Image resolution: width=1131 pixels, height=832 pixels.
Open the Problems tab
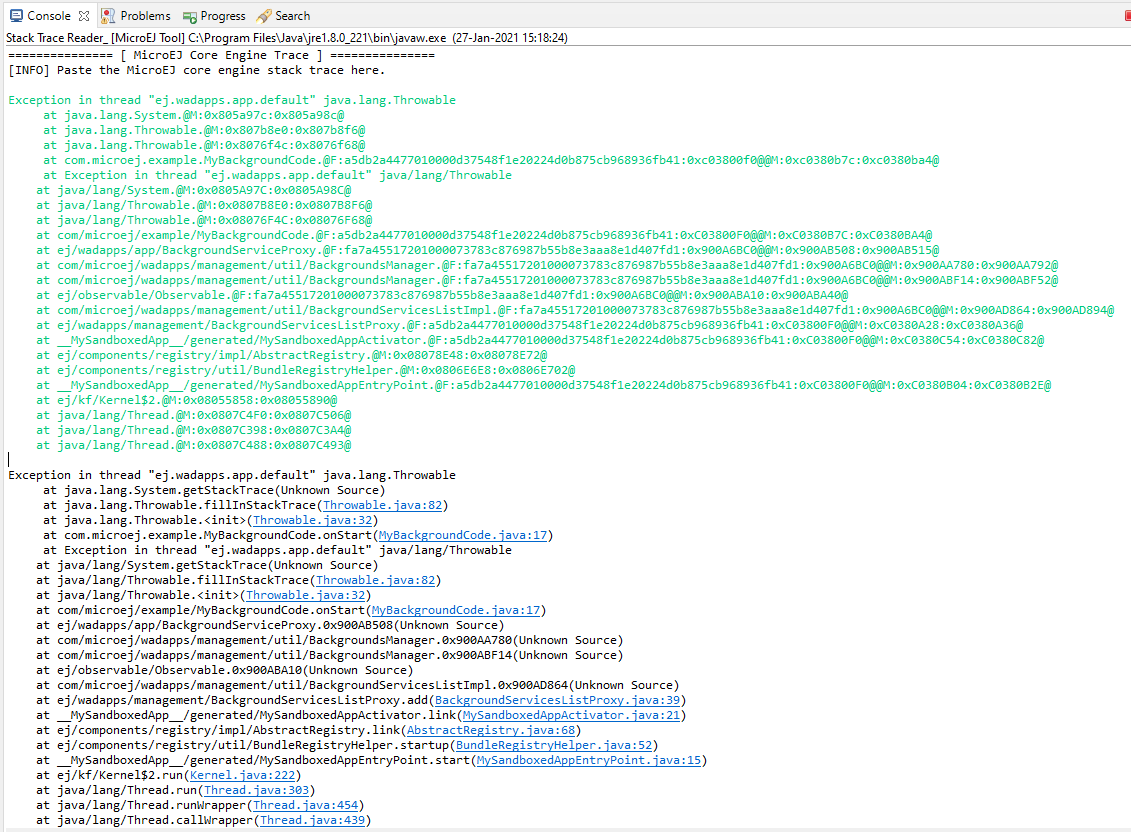[144, 16]
